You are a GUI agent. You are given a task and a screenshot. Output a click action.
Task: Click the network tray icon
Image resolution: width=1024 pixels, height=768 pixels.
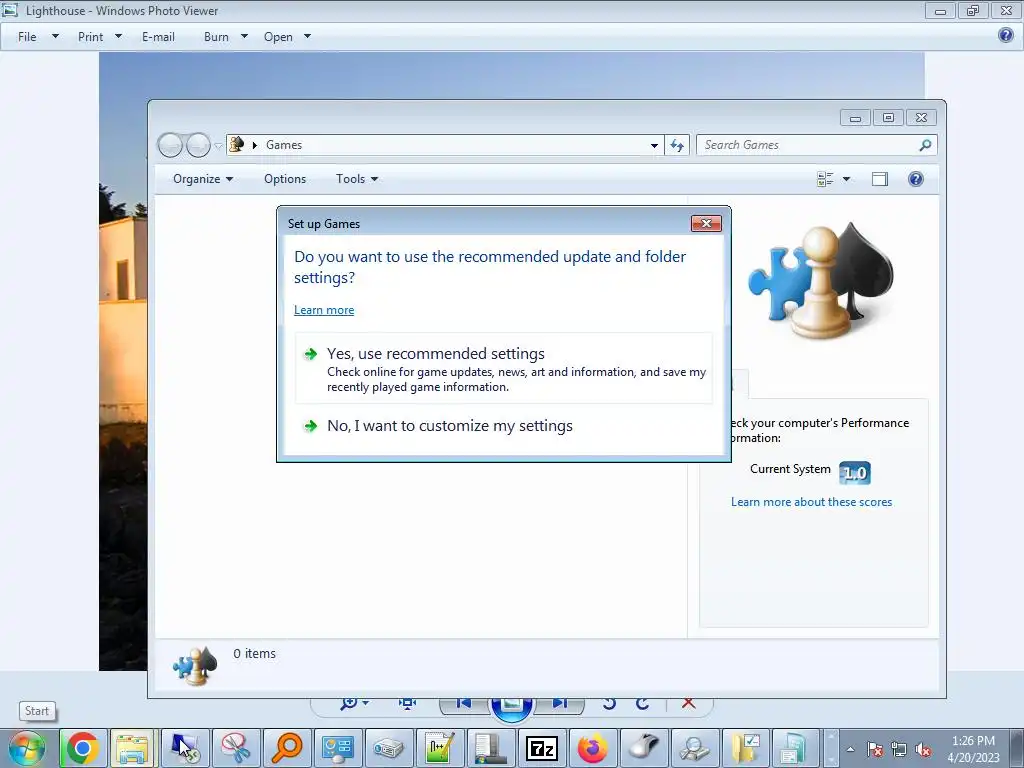click(899, 750)
